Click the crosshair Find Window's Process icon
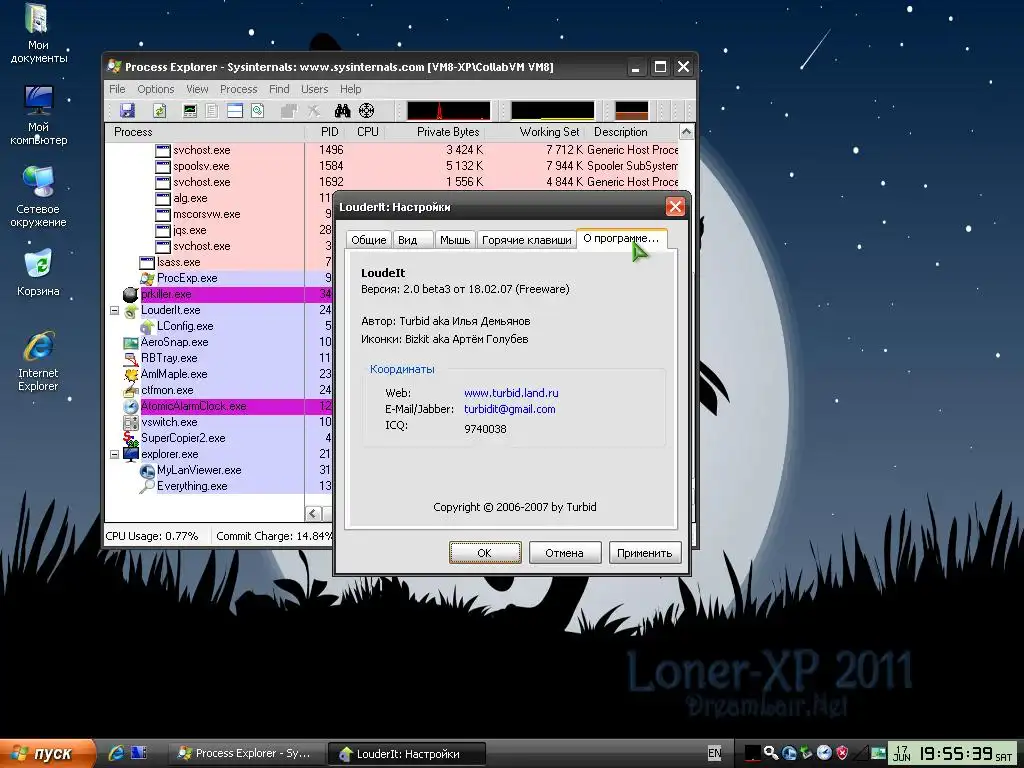Image resolution: width=1024 pixels, height=768 pixels. [x=366, y=110]
